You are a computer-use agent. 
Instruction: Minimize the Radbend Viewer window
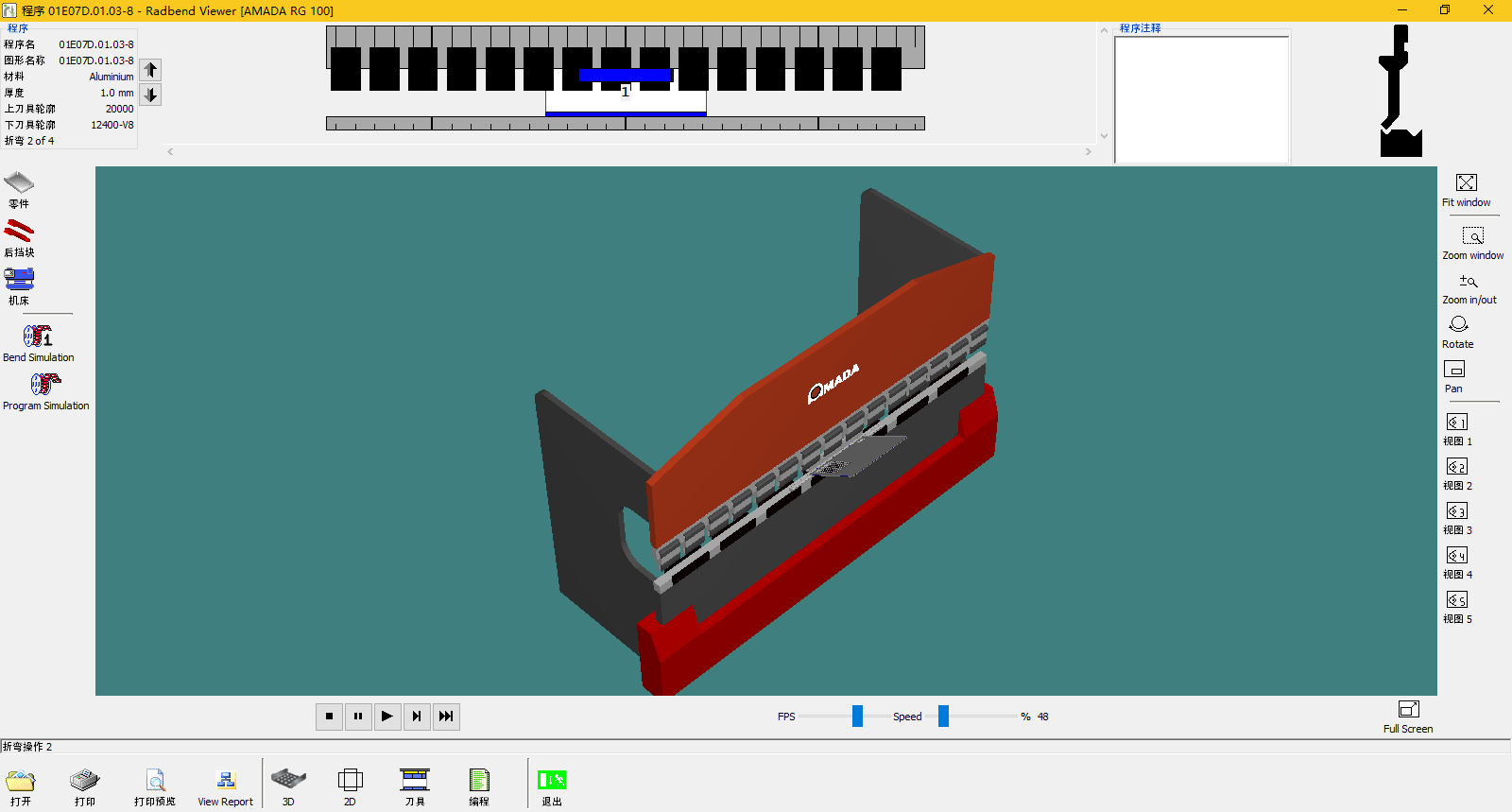pyautogui.click(x=1401, y=10)
